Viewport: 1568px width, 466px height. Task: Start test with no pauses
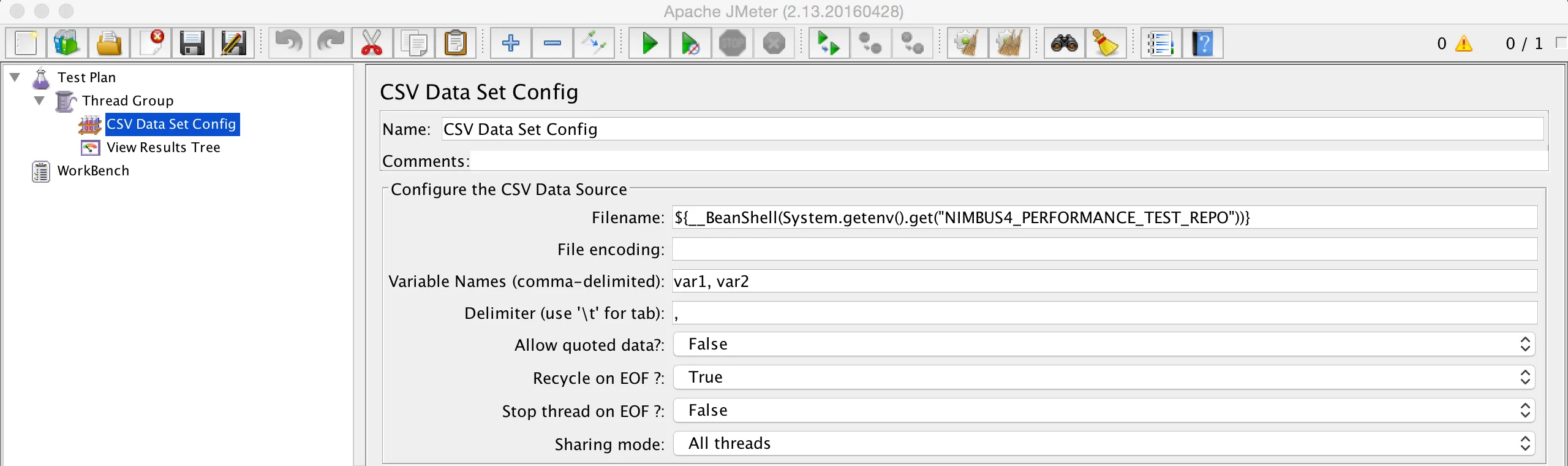click(691, 44)
